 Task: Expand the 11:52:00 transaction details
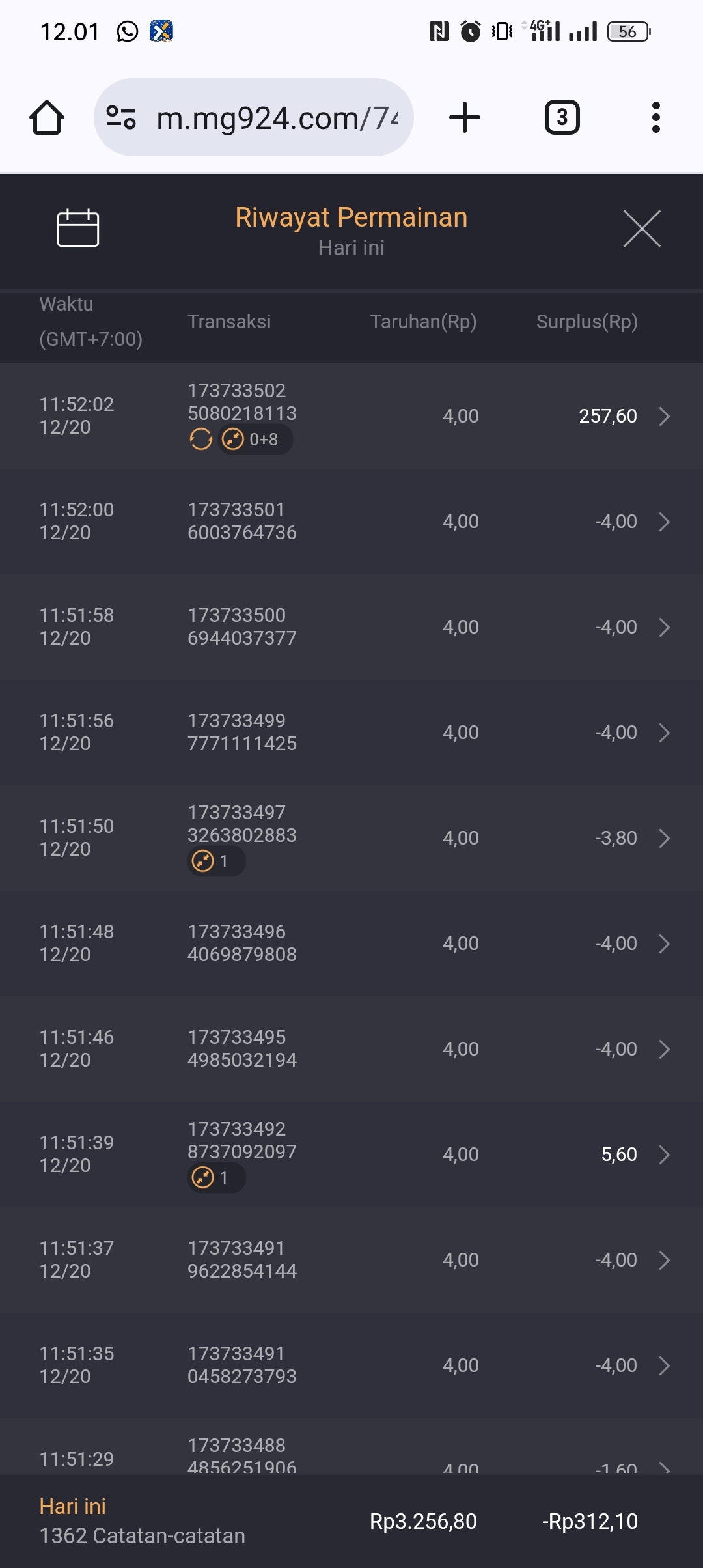click(664, 522)
